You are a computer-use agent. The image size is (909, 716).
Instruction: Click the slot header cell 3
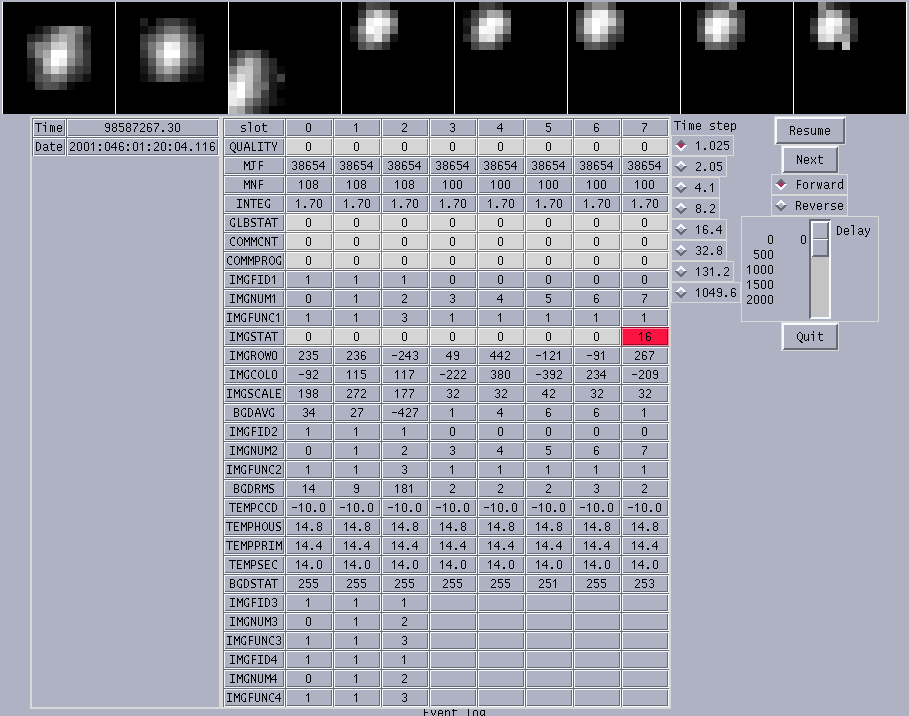452,128
